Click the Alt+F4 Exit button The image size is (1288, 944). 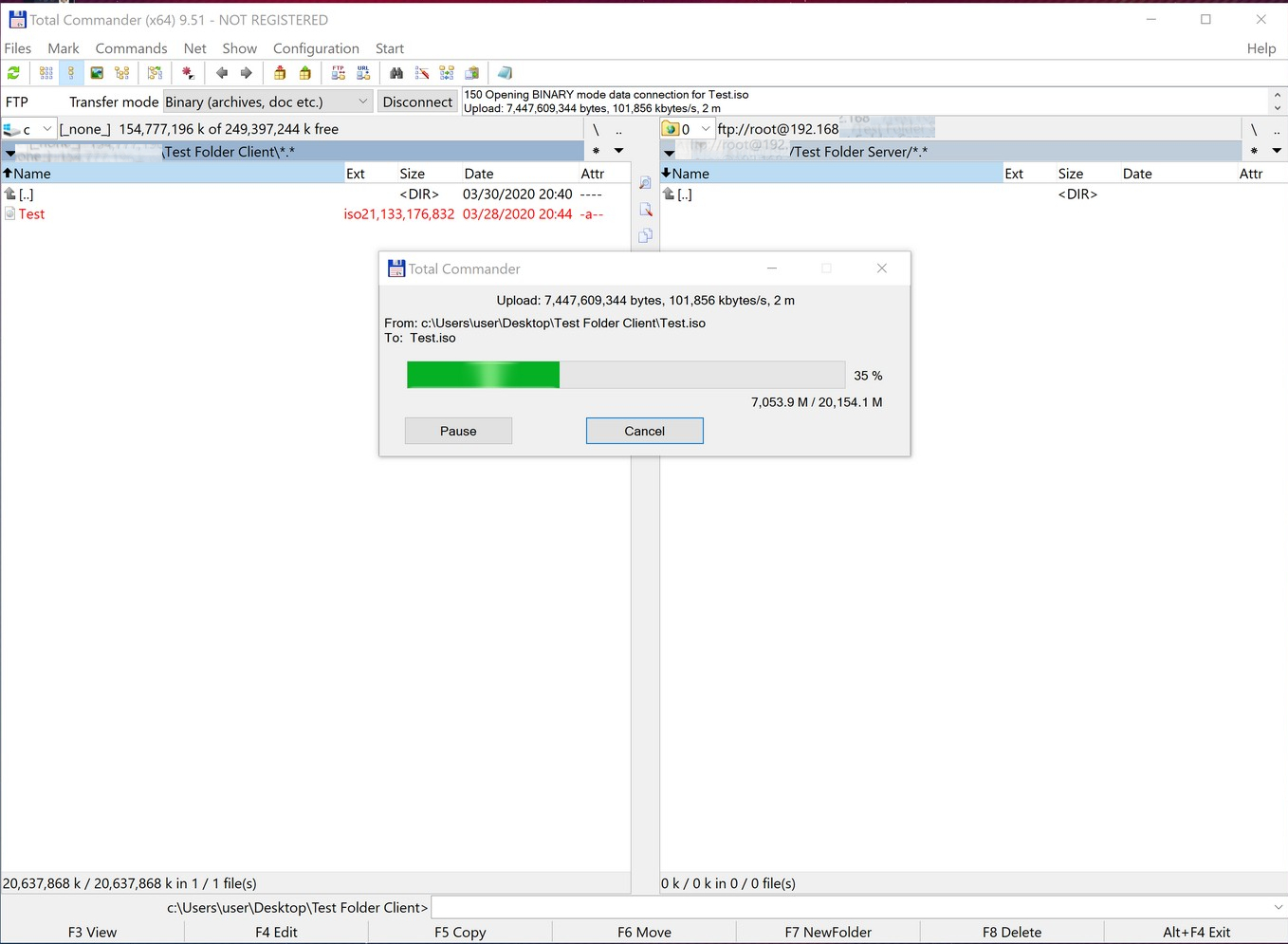point(1196,932)
